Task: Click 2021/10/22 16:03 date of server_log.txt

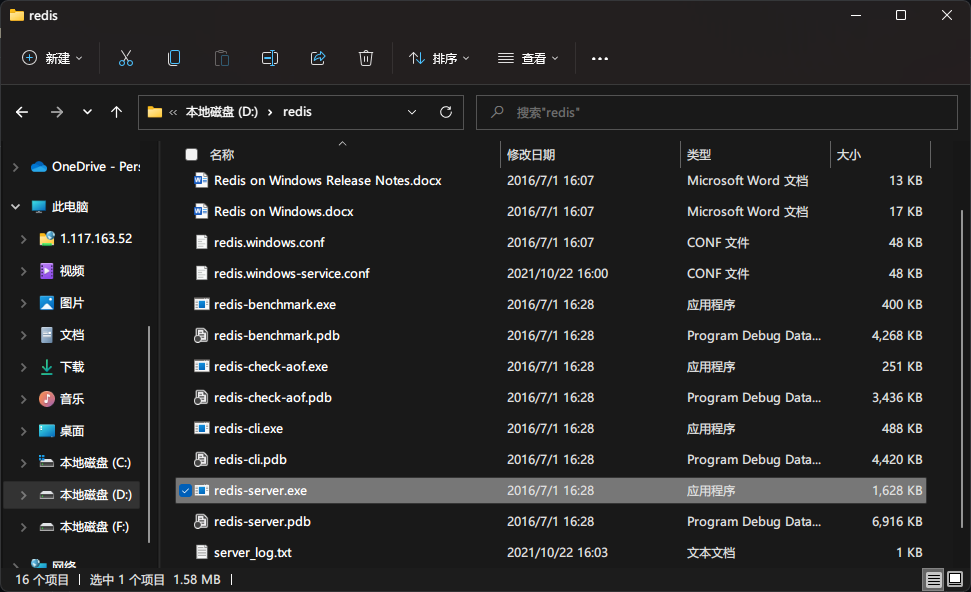Action: click(x=557, y=552)
